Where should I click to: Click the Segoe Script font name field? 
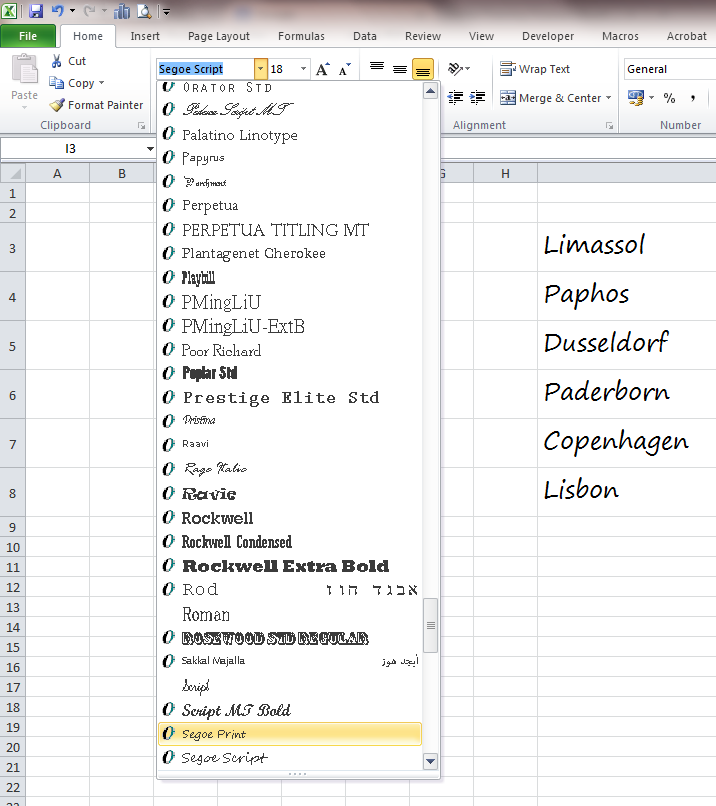coord(205,69)
